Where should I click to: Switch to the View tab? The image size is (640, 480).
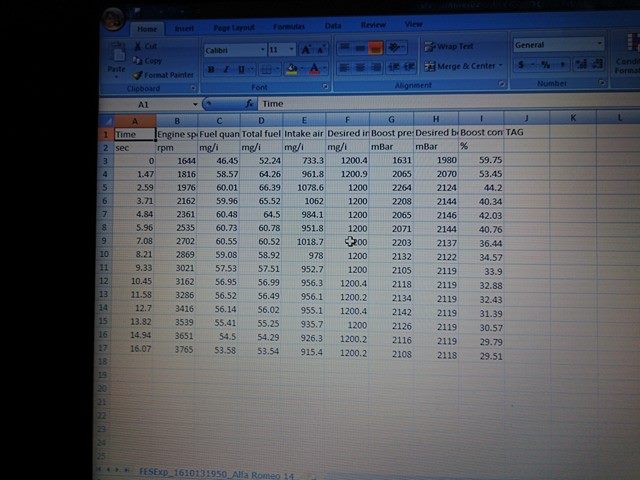(x=413, y=24)
